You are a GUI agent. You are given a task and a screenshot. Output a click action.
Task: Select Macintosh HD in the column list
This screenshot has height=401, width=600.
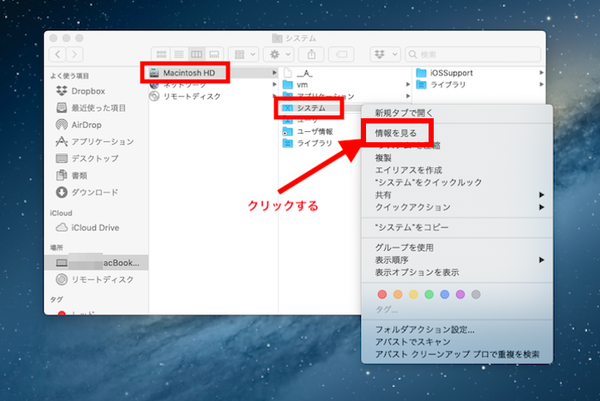187,73
